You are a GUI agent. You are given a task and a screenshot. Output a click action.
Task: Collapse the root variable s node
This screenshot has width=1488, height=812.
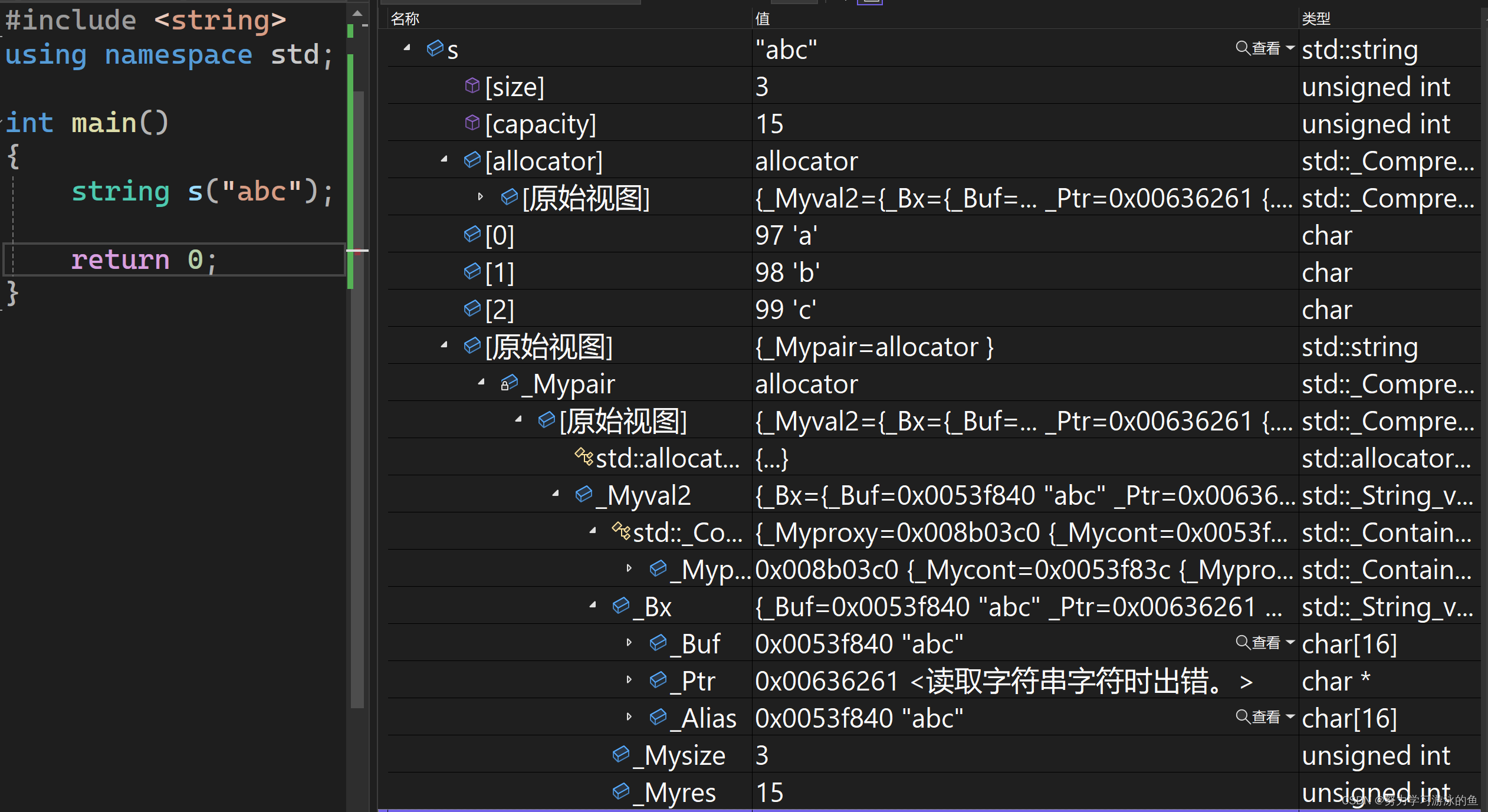407,48
